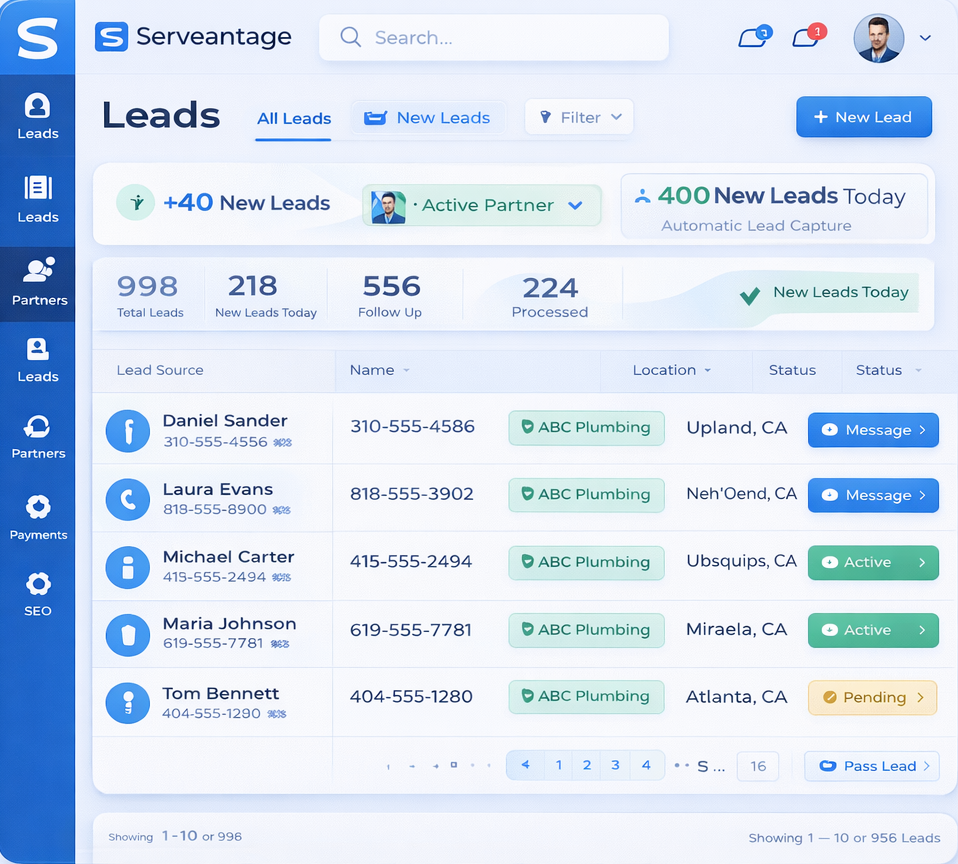
Task: Sort by the Location column header
Action: coord(671,370)
